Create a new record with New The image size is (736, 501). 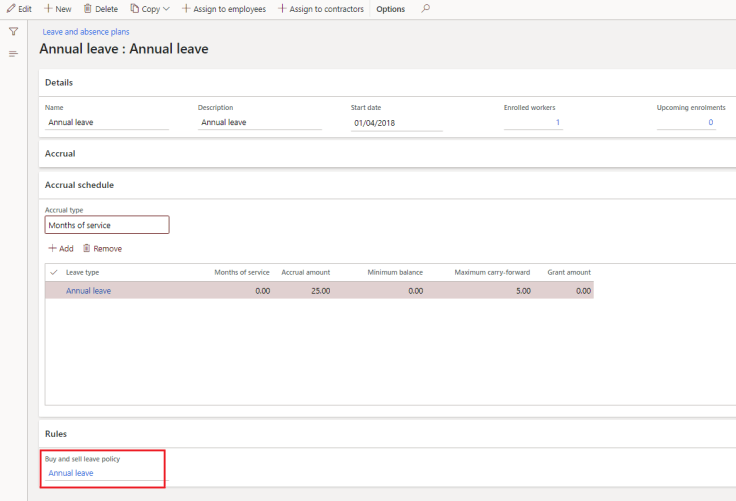(x=57, y=9)
